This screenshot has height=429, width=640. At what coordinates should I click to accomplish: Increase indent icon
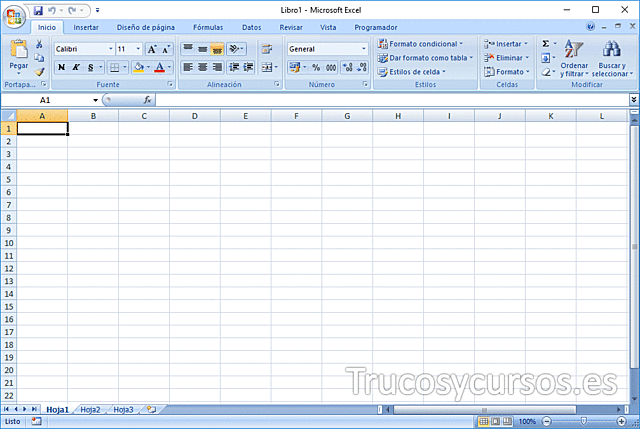[248, 67]
